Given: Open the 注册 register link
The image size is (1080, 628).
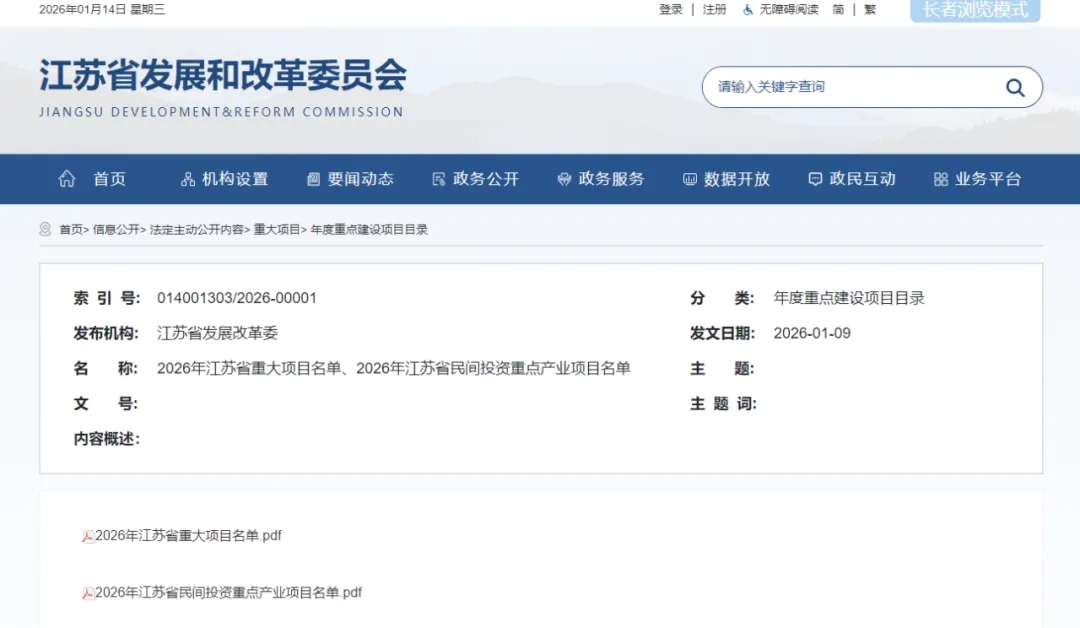Looking at the screenshot, I should pos(714,9).
